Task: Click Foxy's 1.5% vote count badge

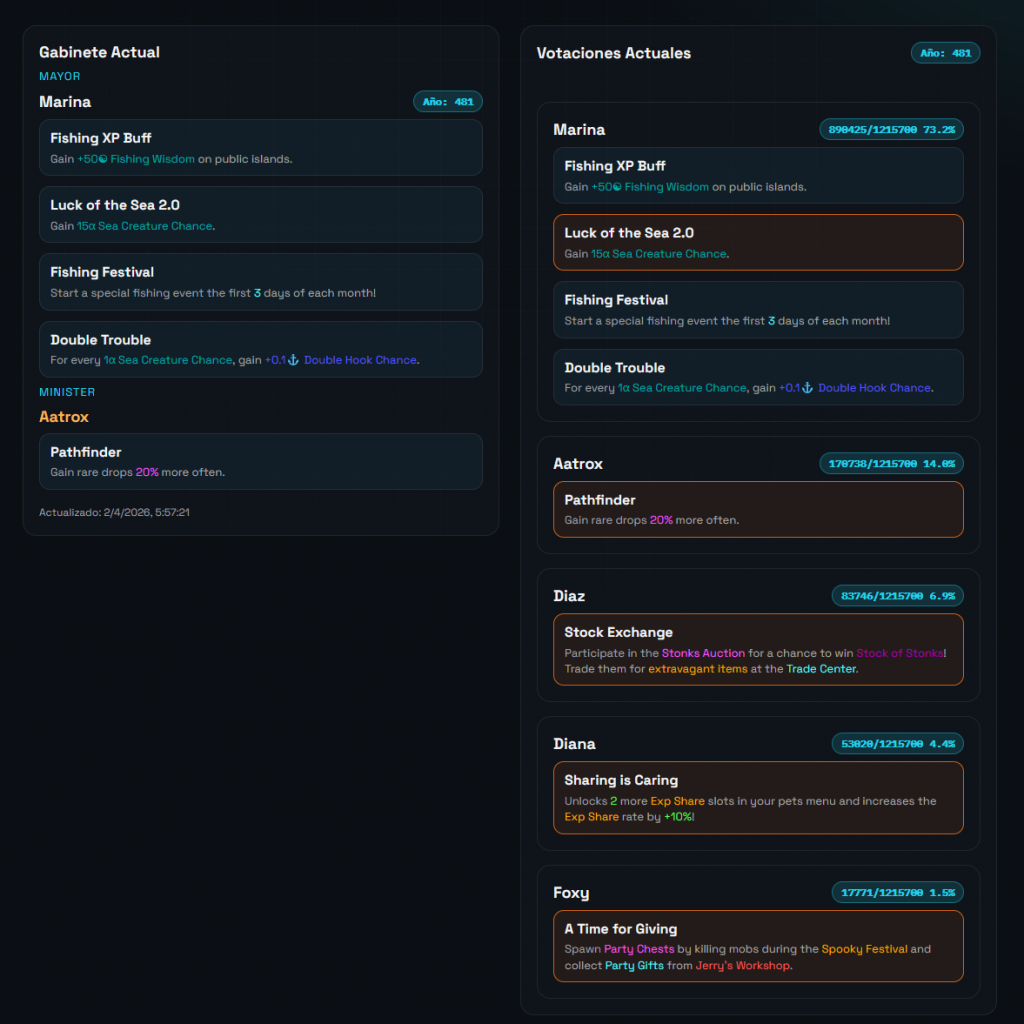Action: pos(897,893)
